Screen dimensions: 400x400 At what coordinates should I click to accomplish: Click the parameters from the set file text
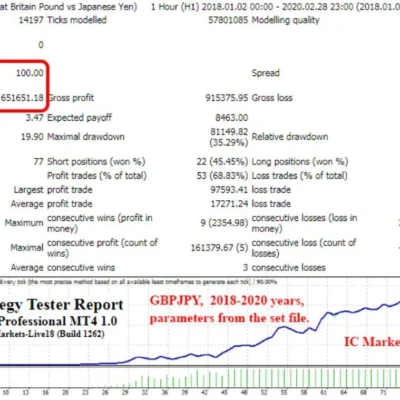[230, 318]
